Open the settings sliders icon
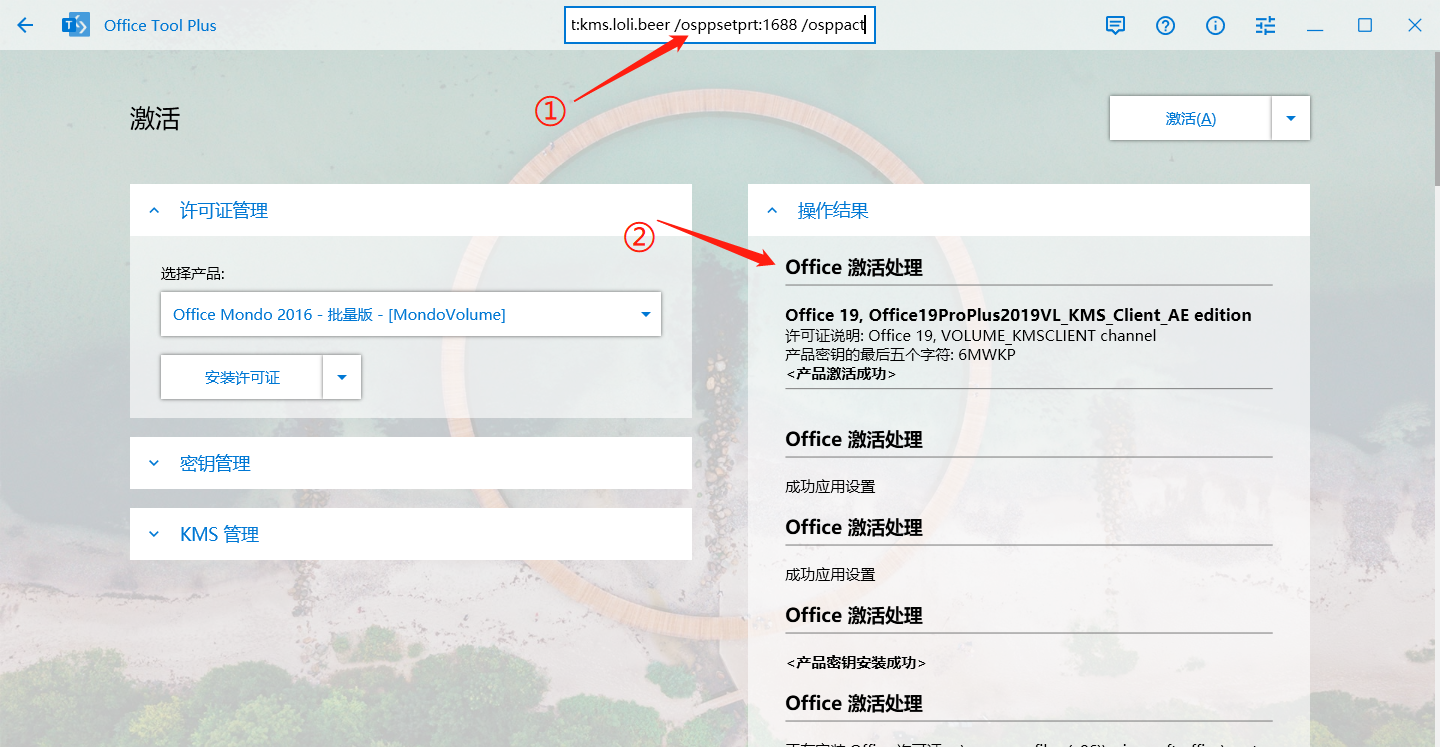This screenshot has height=747, width=1440. pos(1265,26)
